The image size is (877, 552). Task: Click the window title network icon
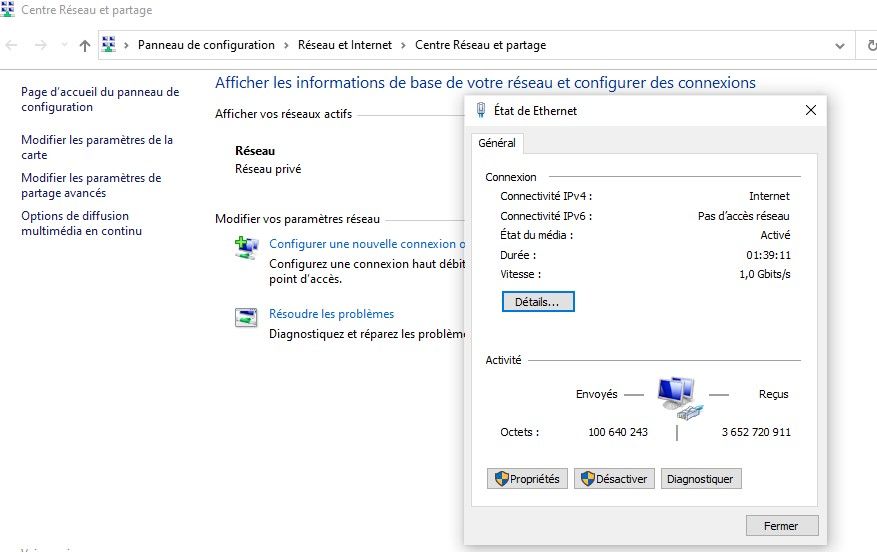tap(8, 9)
